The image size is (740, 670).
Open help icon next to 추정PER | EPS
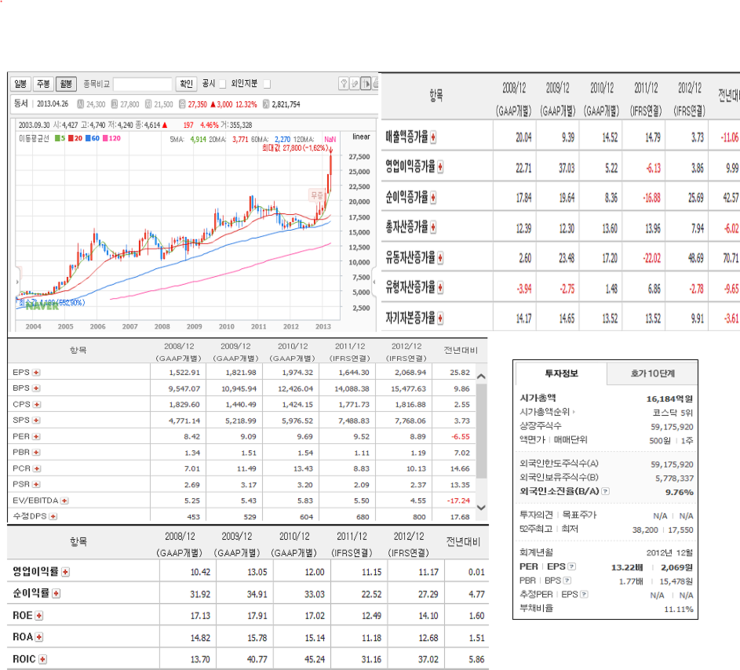585,595
